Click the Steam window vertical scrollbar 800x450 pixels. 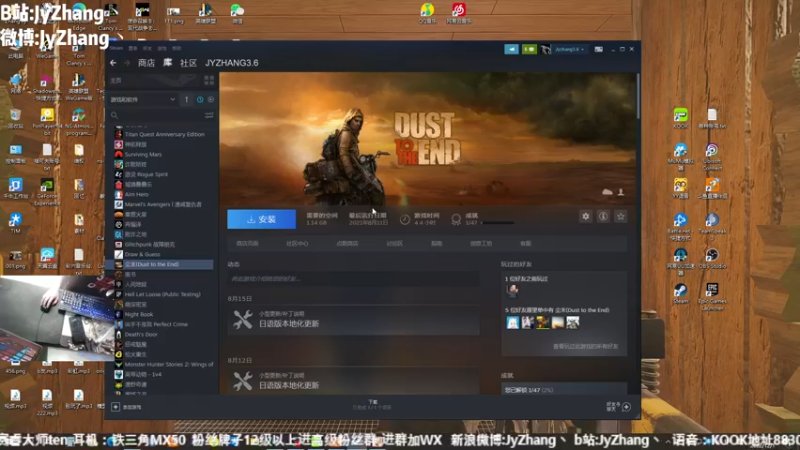tap(638, 96)
